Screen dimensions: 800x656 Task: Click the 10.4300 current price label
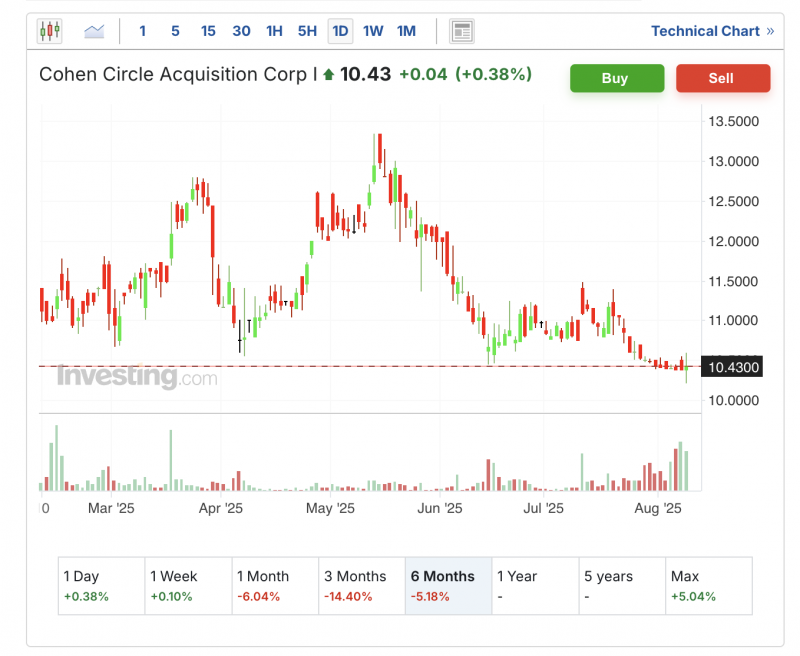pyautogui.click(x=734, y=368)
